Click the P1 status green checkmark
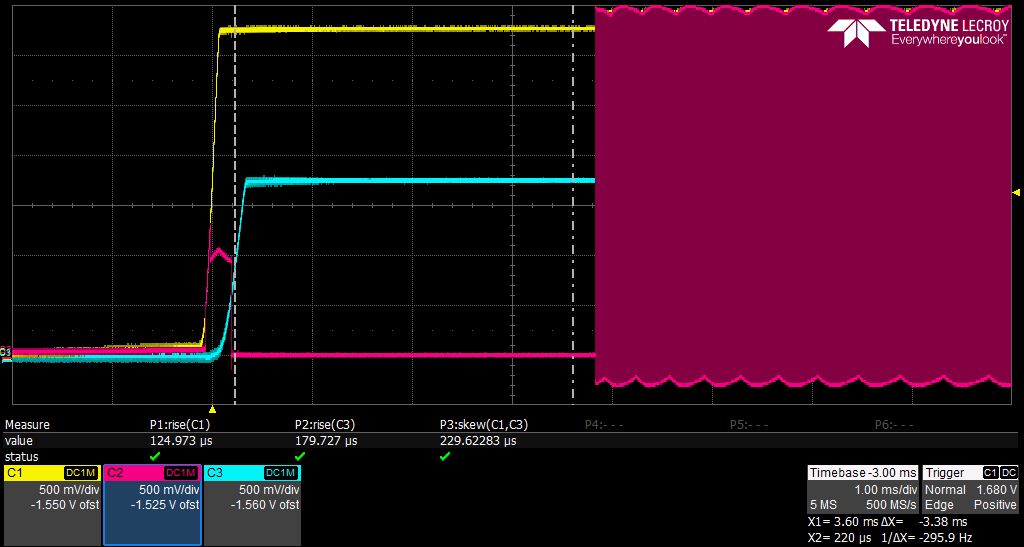 click(x=155, y=456)
